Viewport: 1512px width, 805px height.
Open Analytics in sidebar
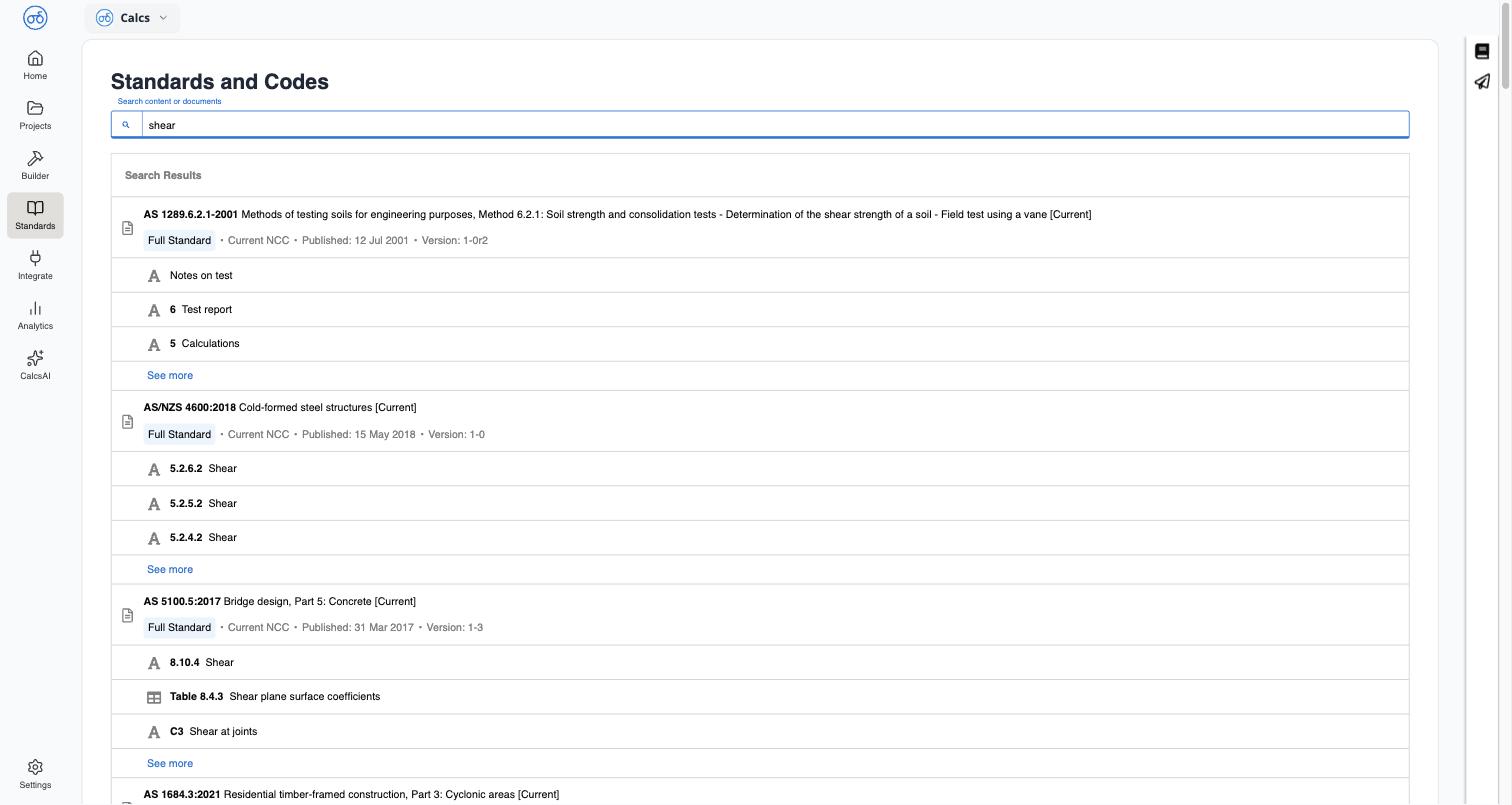pos(35,315)
